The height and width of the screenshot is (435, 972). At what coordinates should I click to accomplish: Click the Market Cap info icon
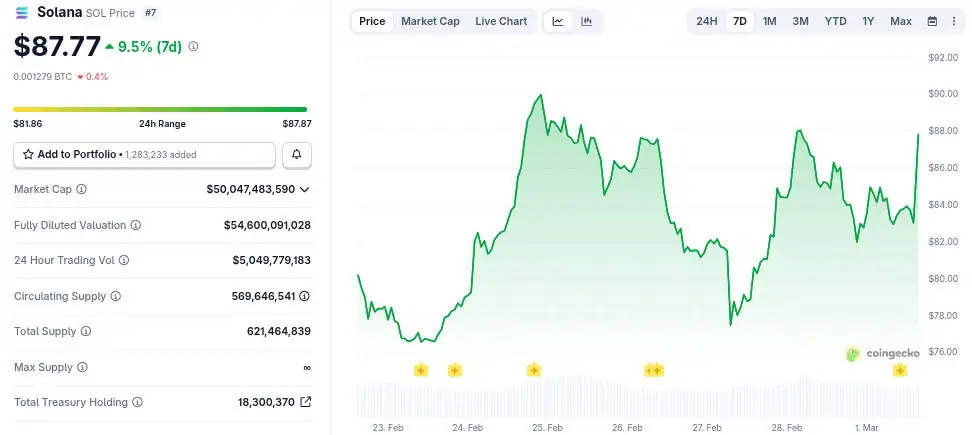tap(81, 189)
